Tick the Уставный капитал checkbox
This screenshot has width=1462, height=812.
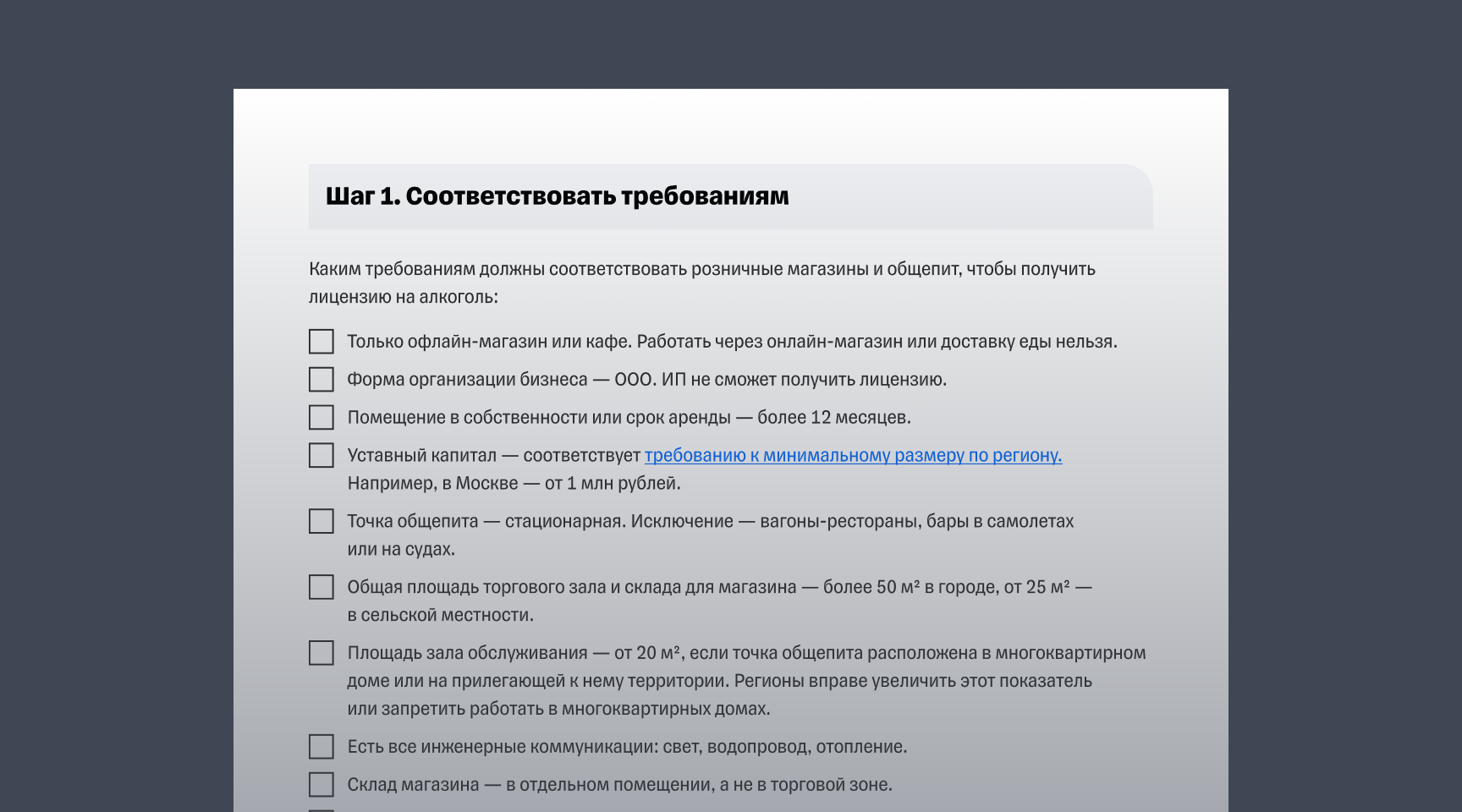[321, 455]
